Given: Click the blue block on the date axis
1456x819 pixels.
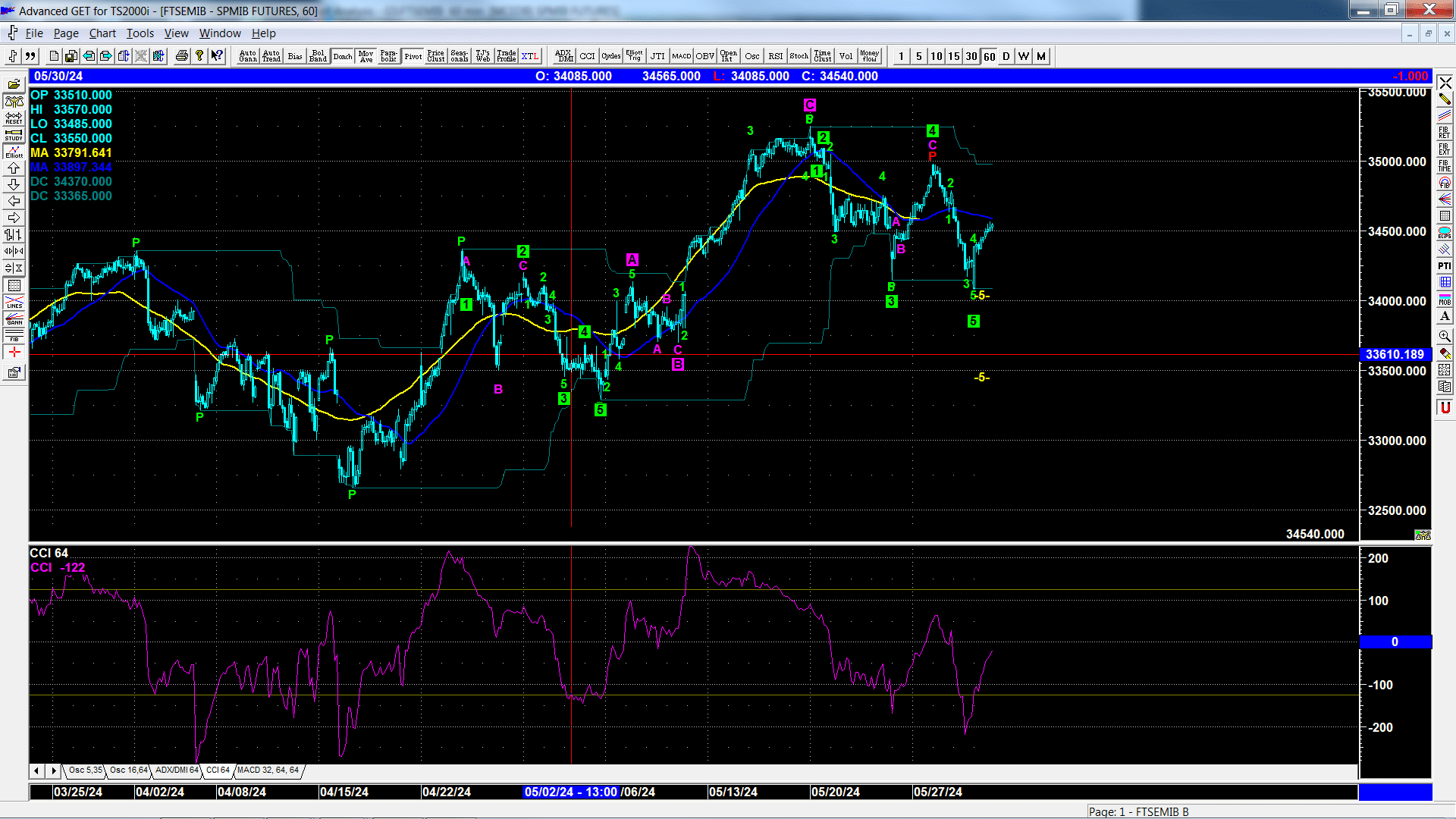Looking at the screenshot, I should (1395, 792).
